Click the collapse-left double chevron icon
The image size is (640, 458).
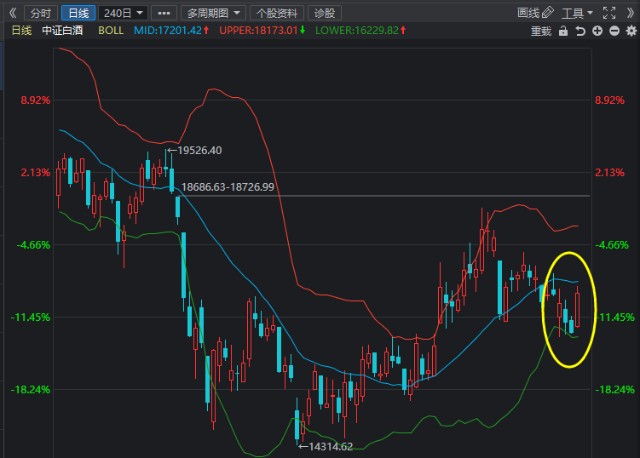(13, 13)
